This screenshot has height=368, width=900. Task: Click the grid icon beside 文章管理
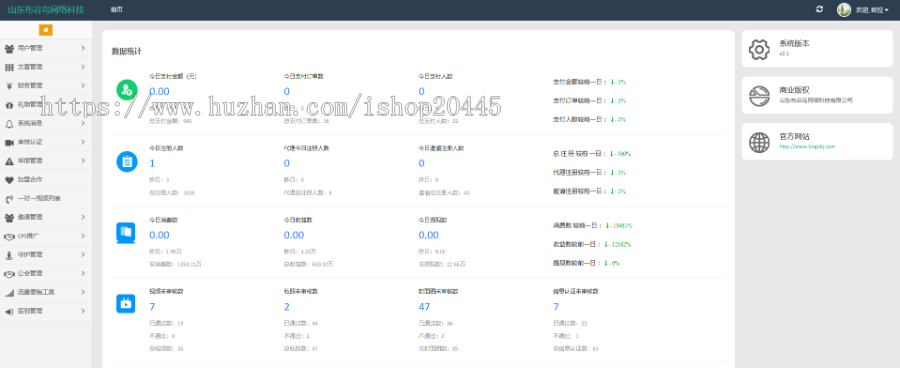[x=9, y=67]
